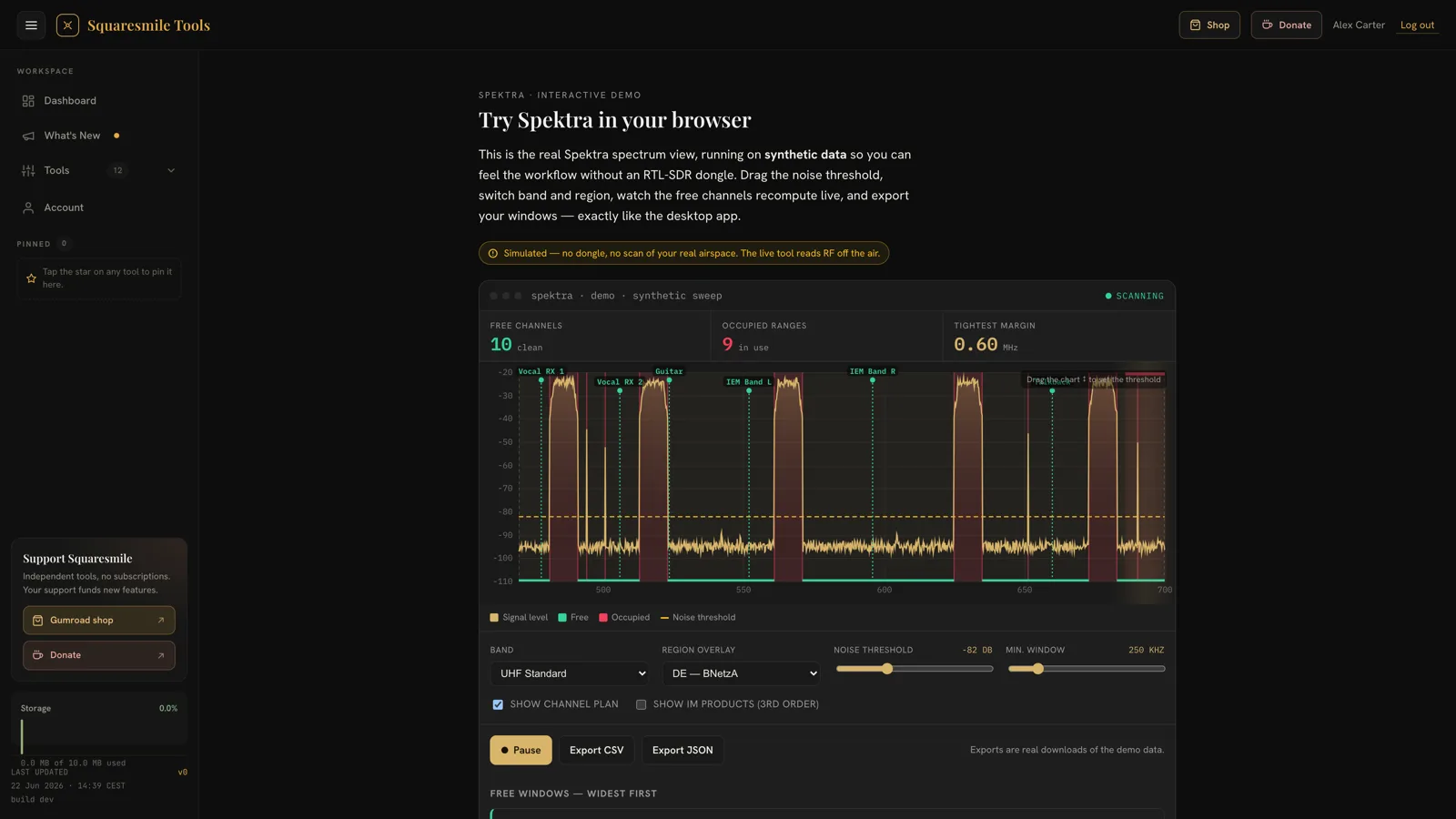Click the Gumroad shop external arrow icon

coord(161,621)
